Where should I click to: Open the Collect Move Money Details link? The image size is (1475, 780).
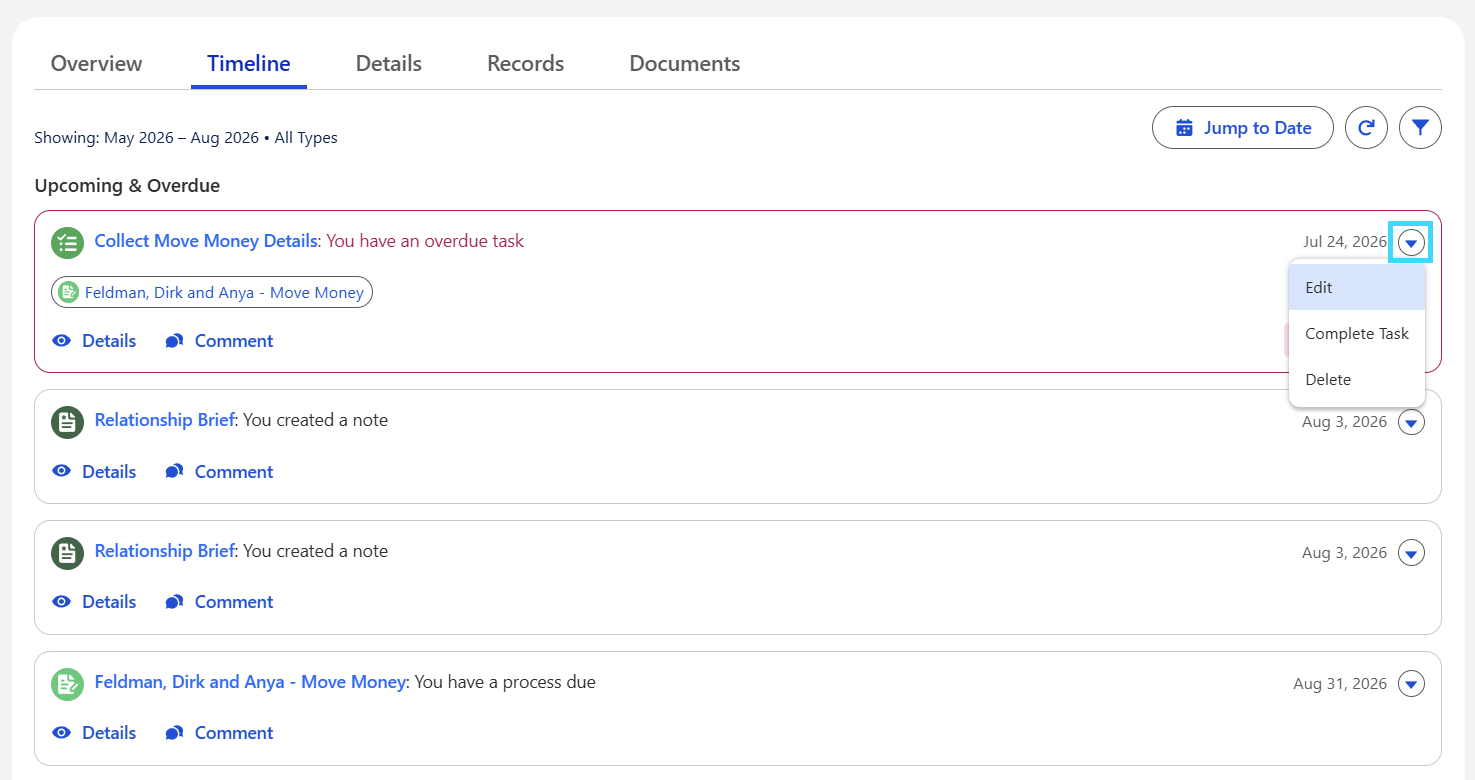pyautogui.click(x=206, y=241)
